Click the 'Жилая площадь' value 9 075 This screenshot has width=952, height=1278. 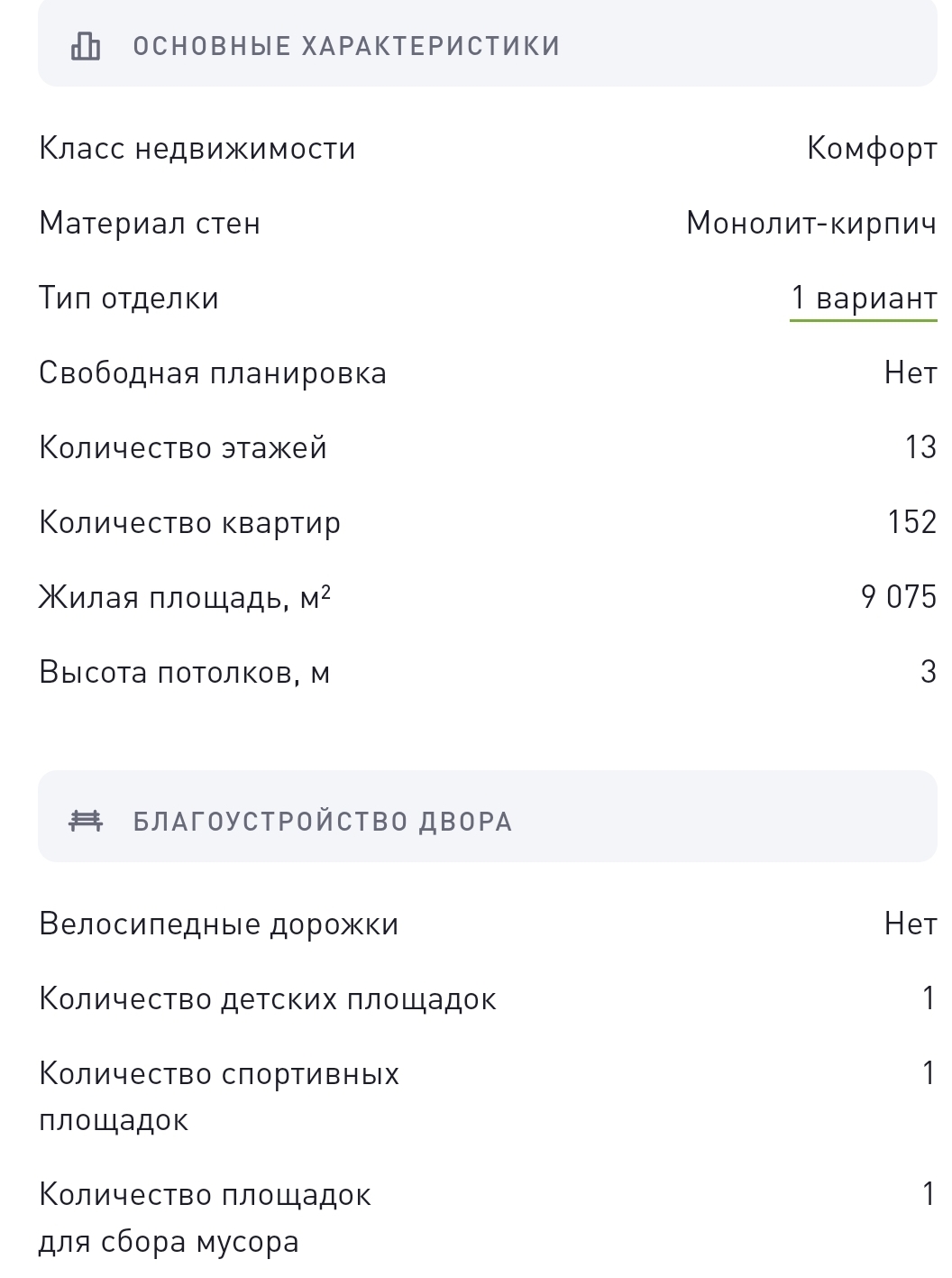(899, 597)
